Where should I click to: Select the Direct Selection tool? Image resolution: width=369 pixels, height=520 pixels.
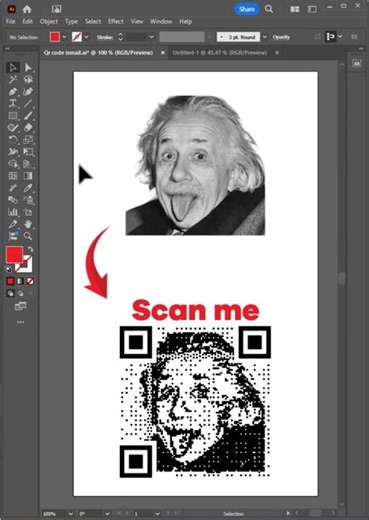click(28, 68)
